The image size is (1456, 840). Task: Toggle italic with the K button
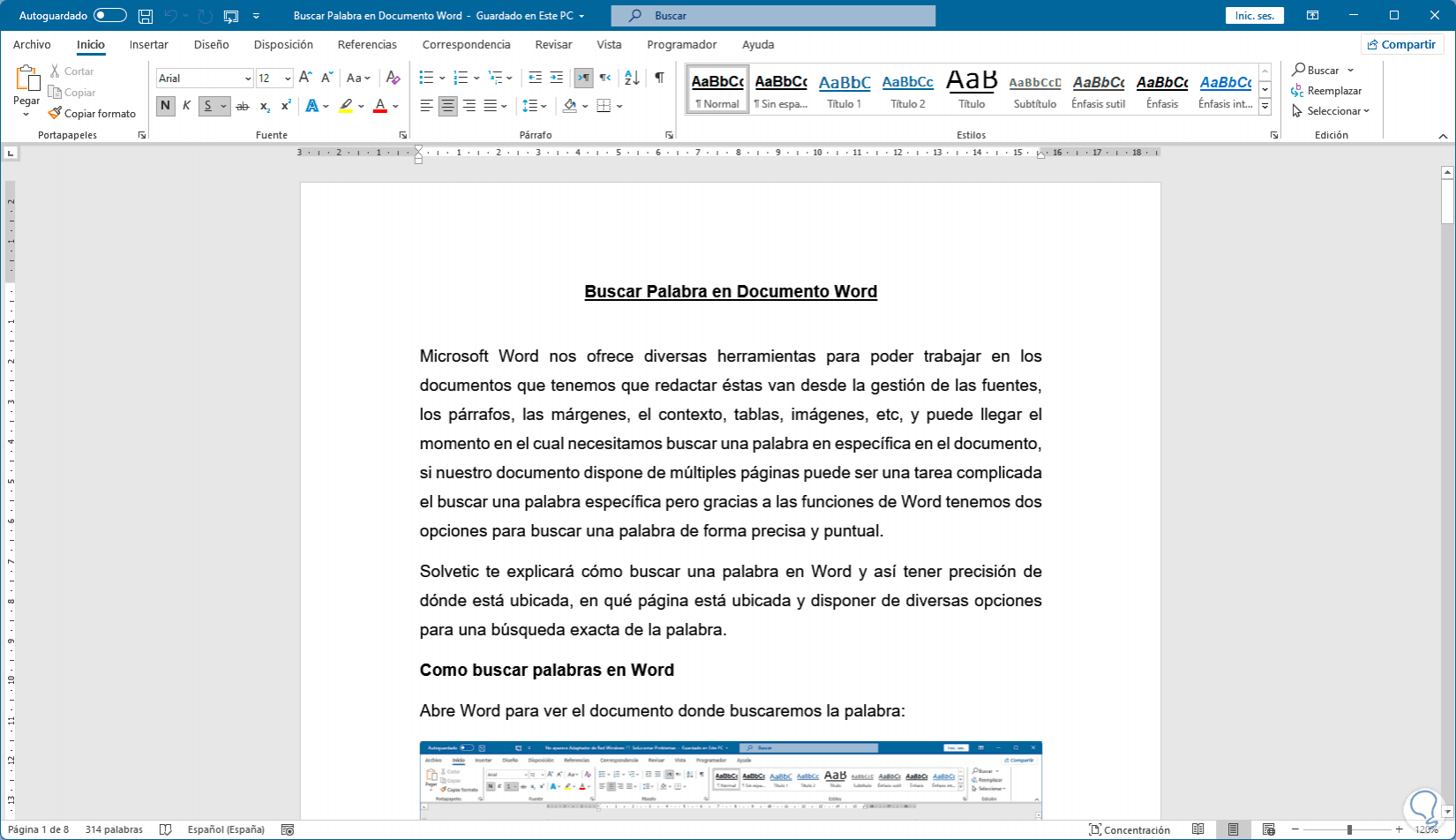tap(186, 106)
